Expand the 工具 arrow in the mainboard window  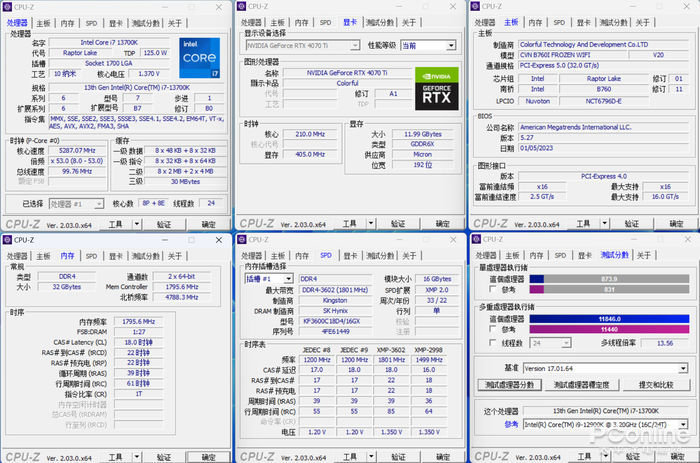(x=604, y=223)
